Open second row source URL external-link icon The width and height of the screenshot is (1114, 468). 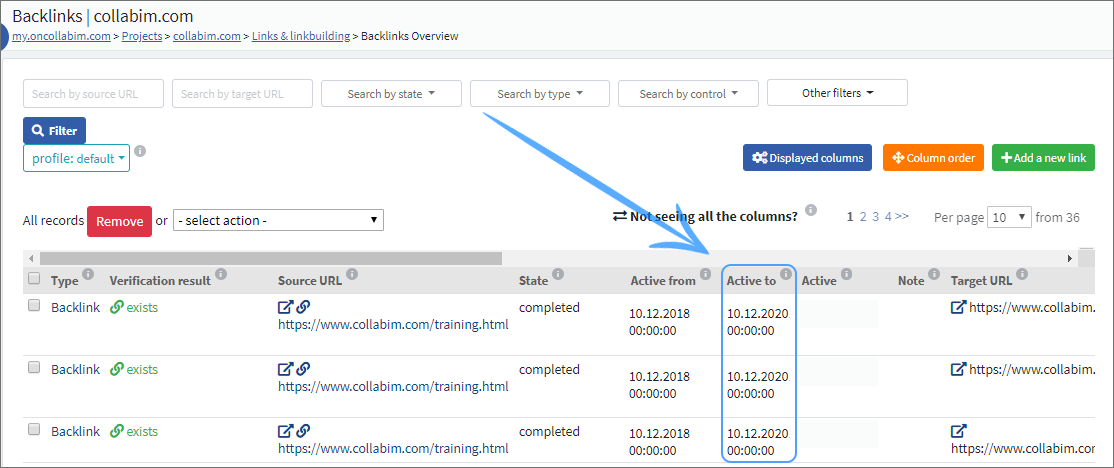(x=285, y=369)
